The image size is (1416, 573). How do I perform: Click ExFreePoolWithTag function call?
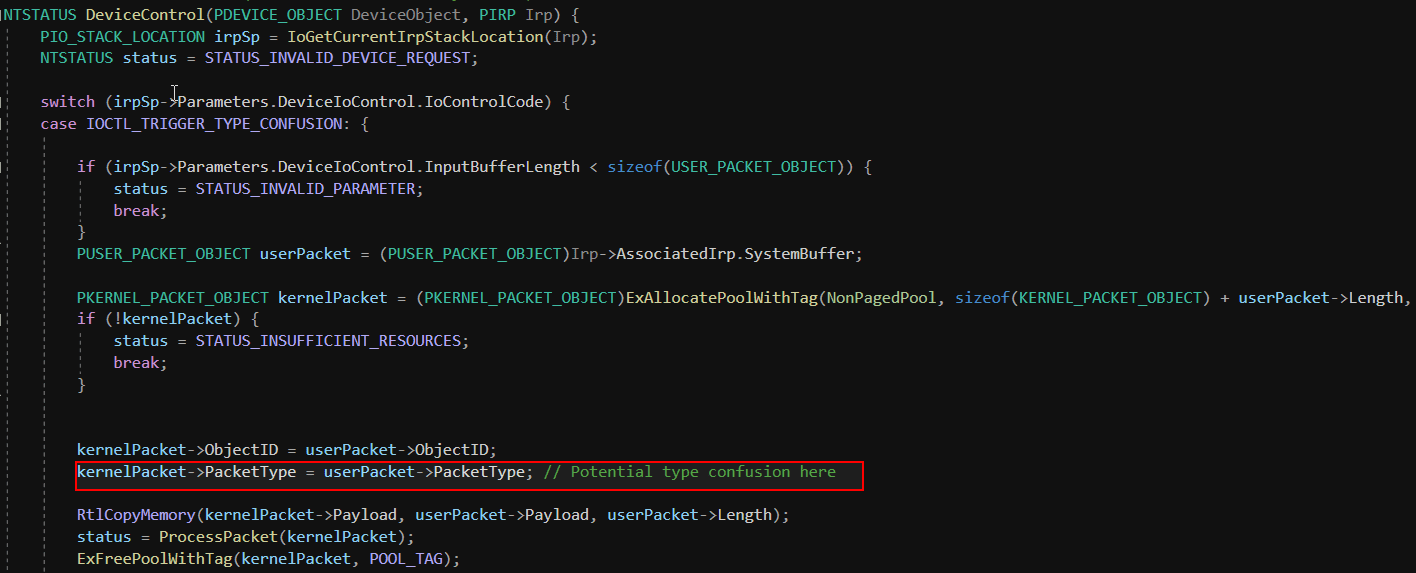(x=154, y=559)
